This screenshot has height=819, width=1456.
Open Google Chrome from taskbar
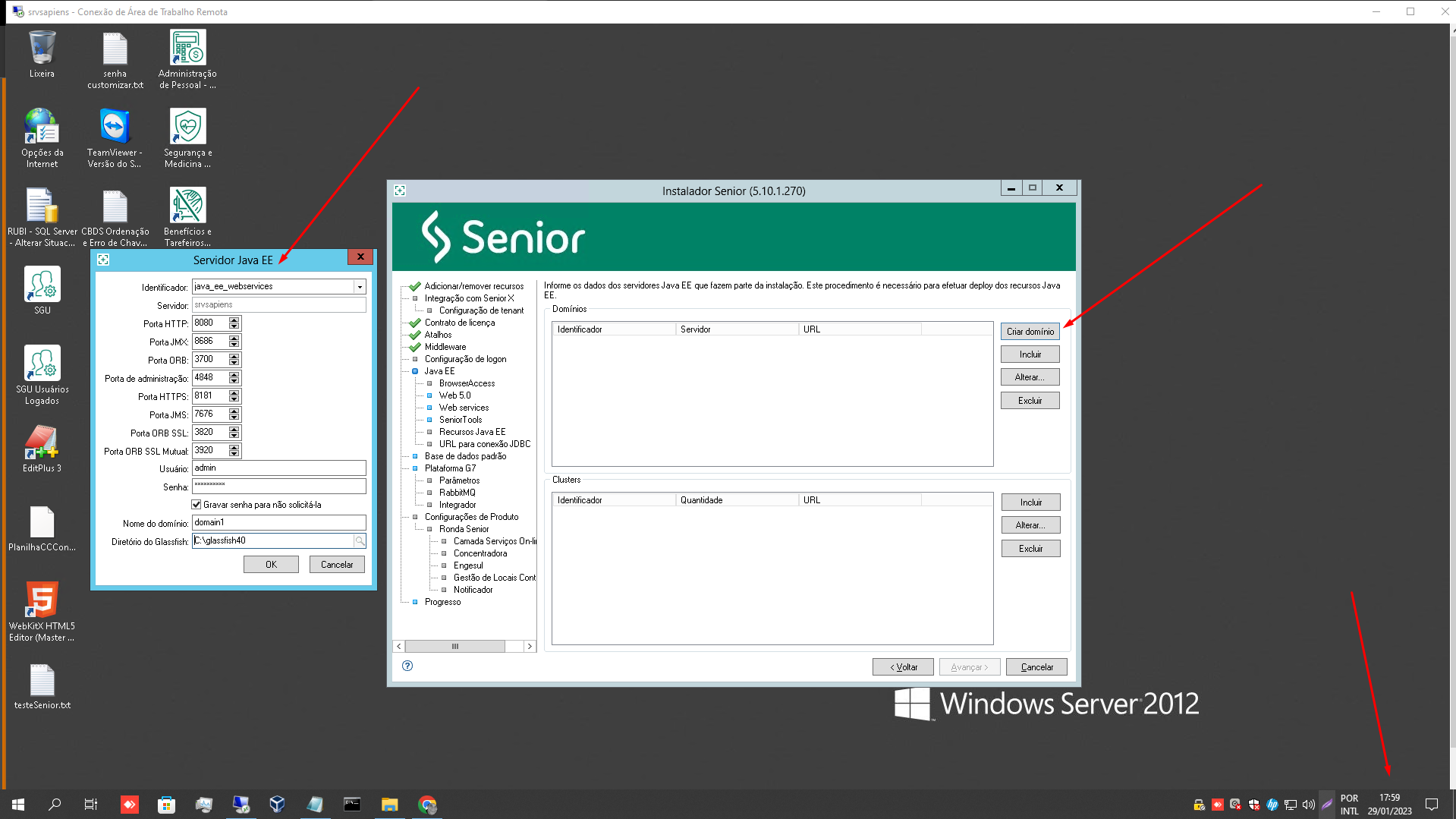coord(427,805)
